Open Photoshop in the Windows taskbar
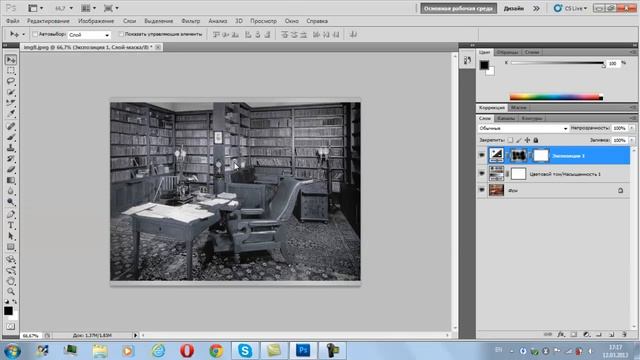 pos(303,351)
